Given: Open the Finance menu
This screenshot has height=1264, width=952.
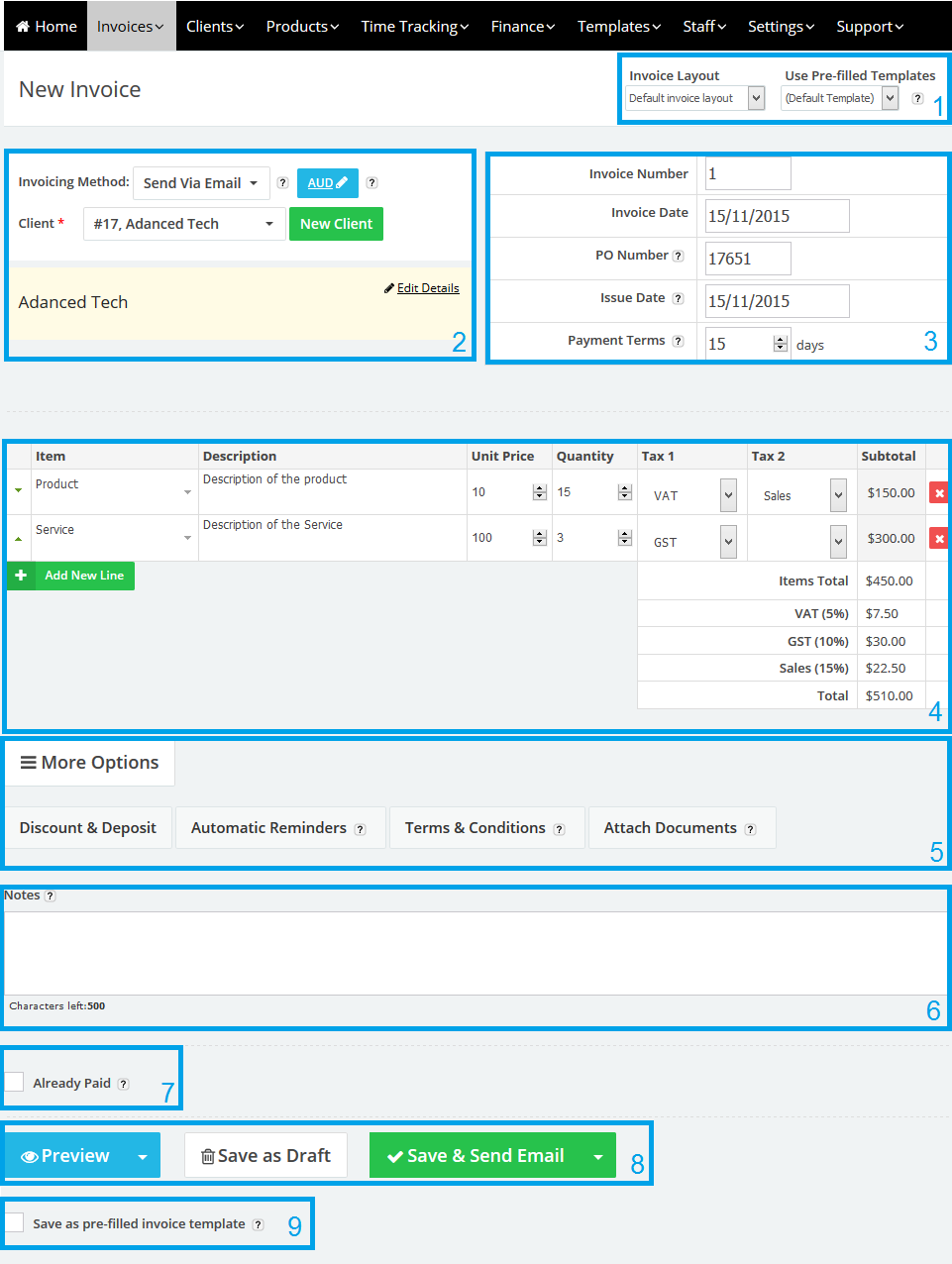Looking at the screenshot, I should pyautogui.click(x=522, y=26).
